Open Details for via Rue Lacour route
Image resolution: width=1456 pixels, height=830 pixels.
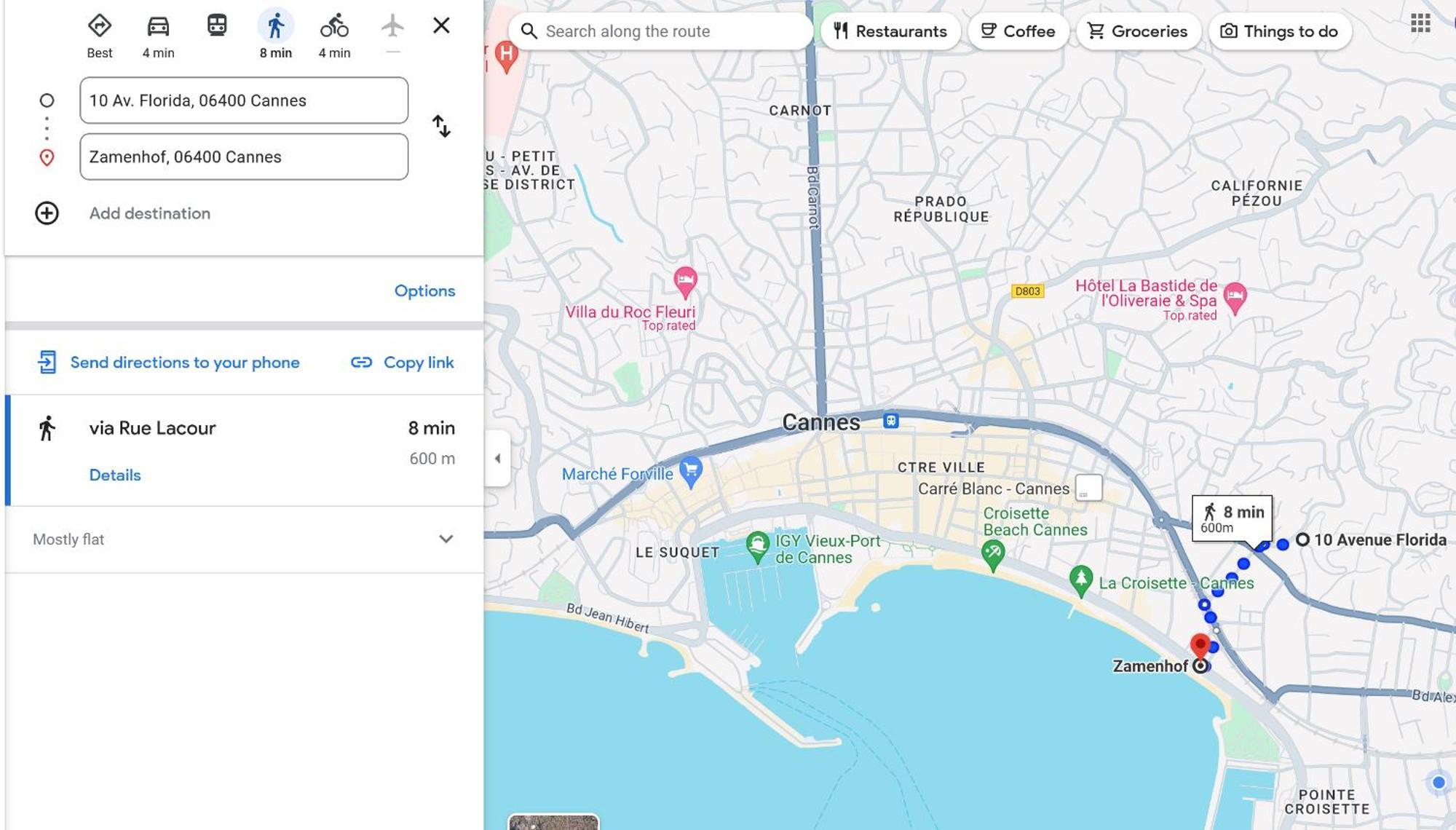(115, 475)
